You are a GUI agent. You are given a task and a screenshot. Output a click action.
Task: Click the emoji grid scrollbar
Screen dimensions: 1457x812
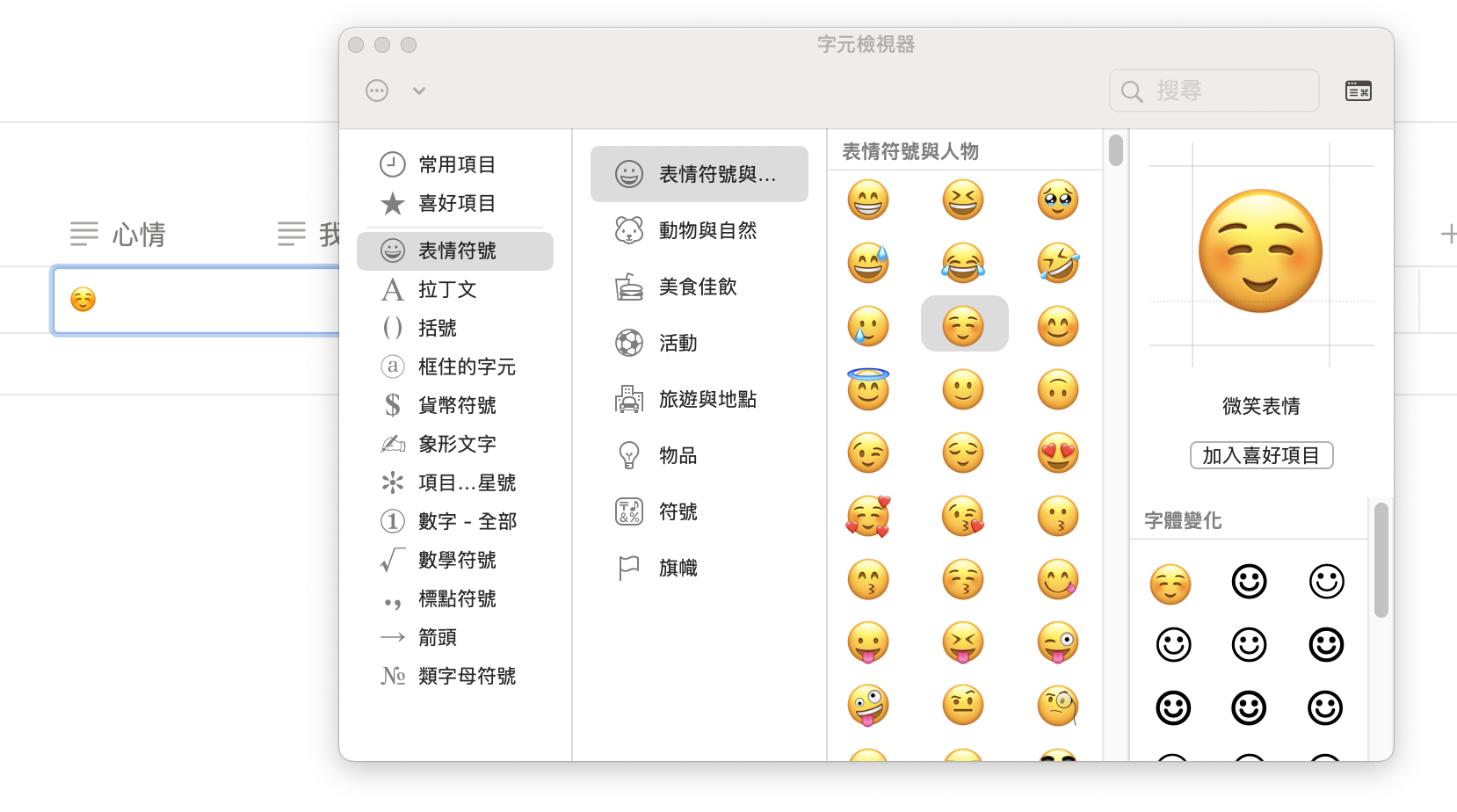pos(1116,149)
